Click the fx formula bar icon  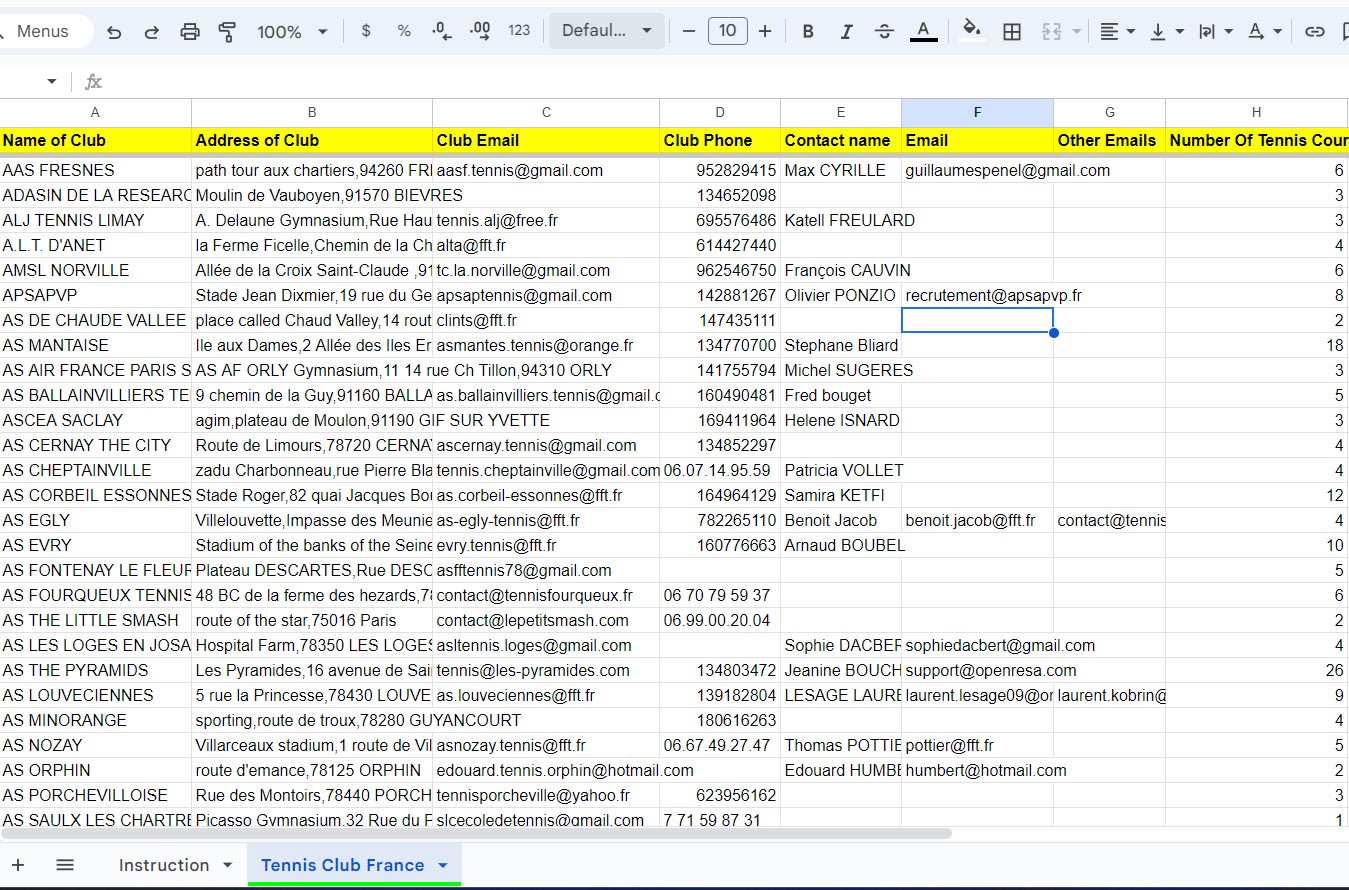click(x=93, y=82)
